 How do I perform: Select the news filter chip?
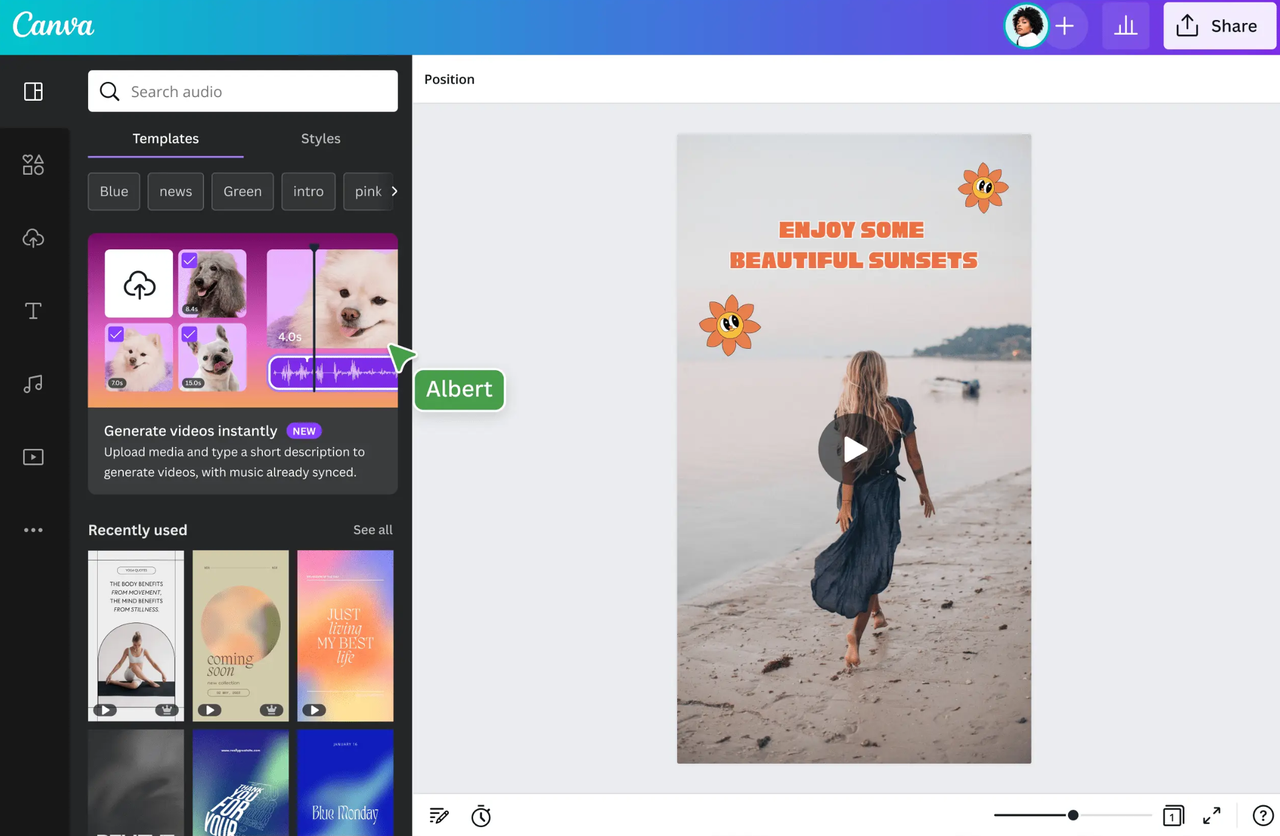(x=176, y=191)
